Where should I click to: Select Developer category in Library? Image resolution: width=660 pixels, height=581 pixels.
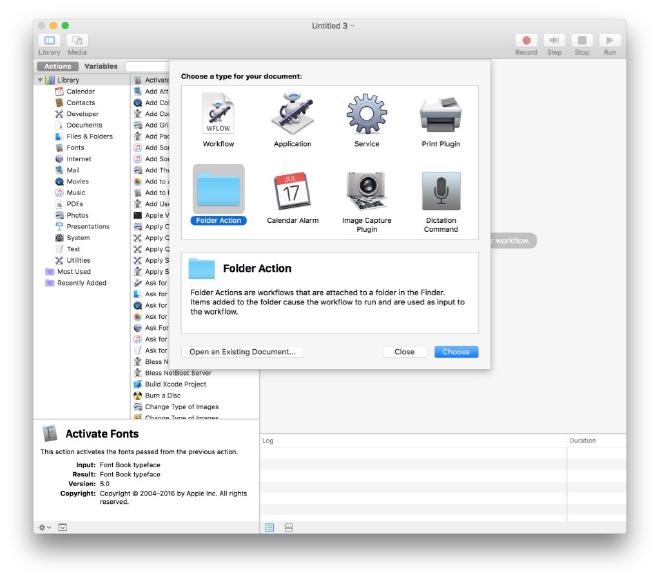tap(82, 114)
